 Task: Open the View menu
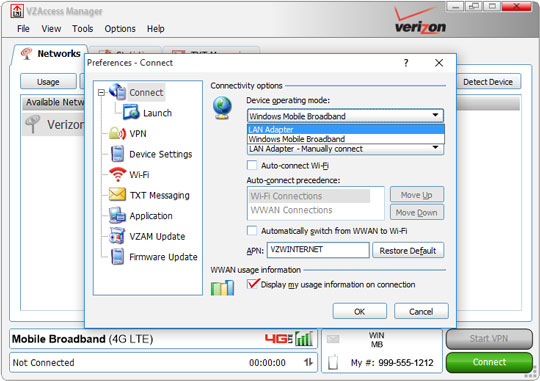[x=51, y=29]
